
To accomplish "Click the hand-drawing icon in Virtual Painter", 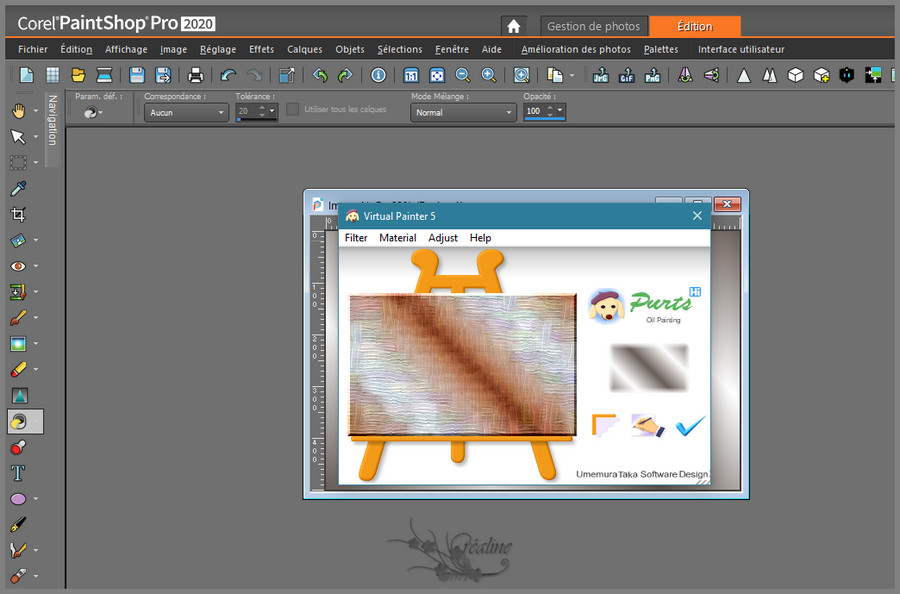I will click(648, 426).
